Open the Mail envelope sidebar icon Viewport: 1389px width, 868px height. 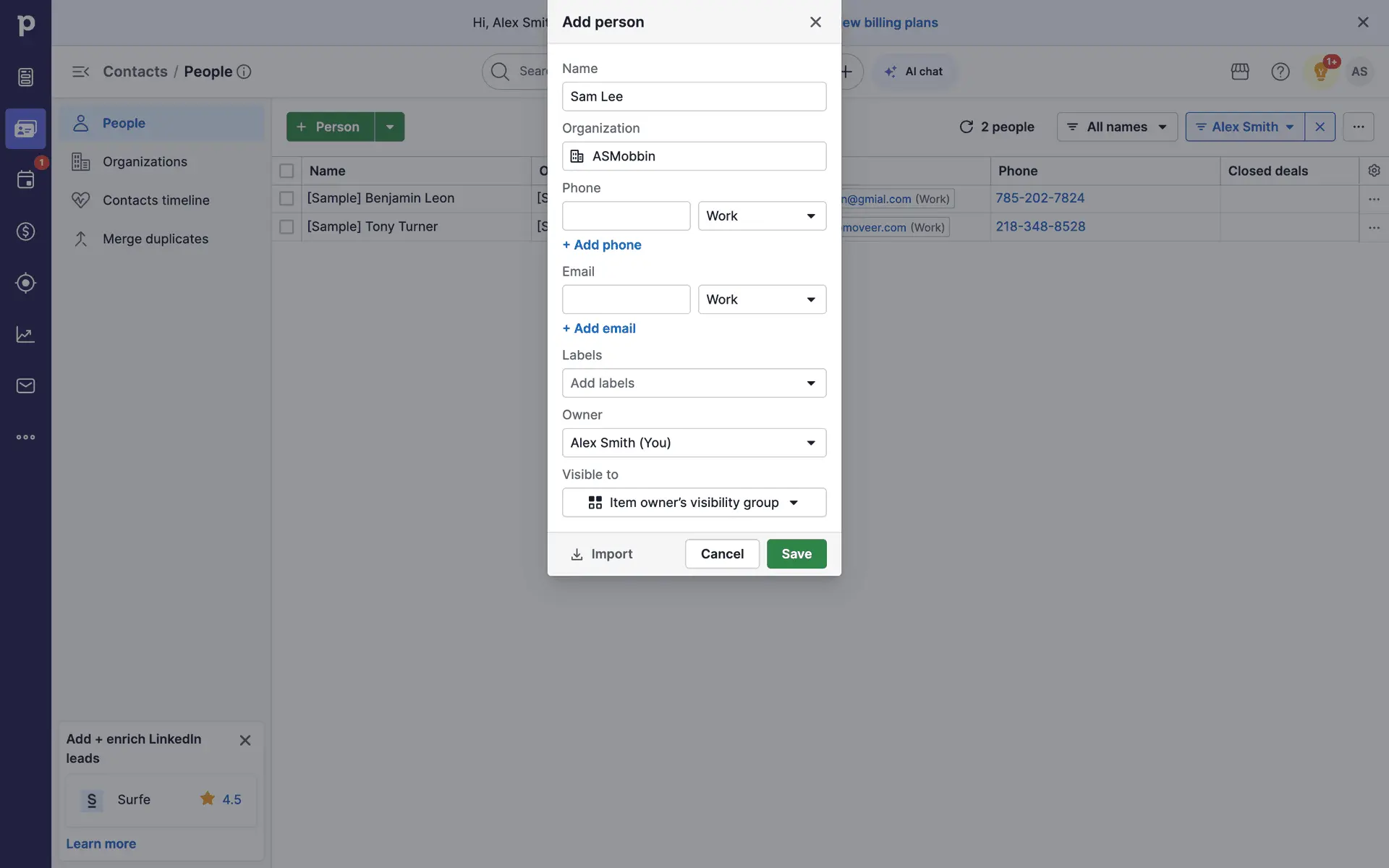[25, 386]
